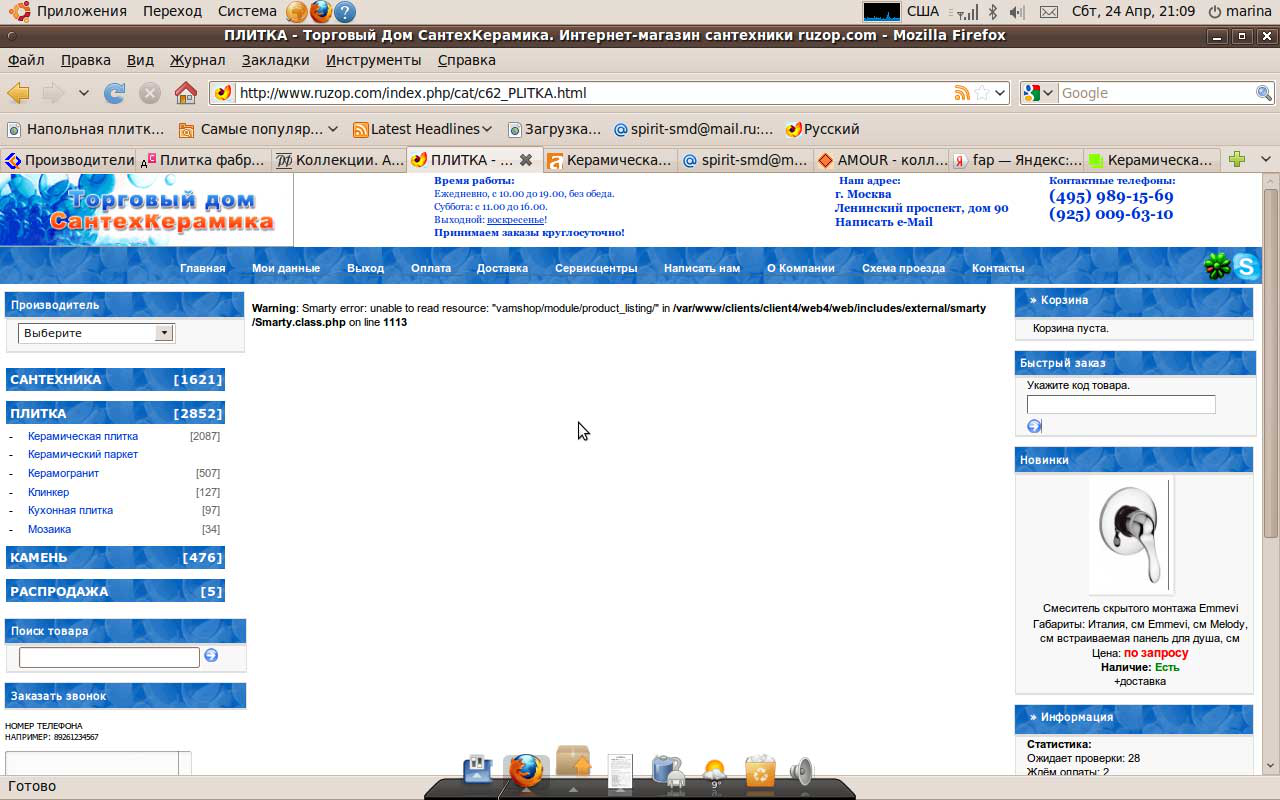
Task: Open the Журнал menu
Action: pyautogui.click(x=198, y=60)
